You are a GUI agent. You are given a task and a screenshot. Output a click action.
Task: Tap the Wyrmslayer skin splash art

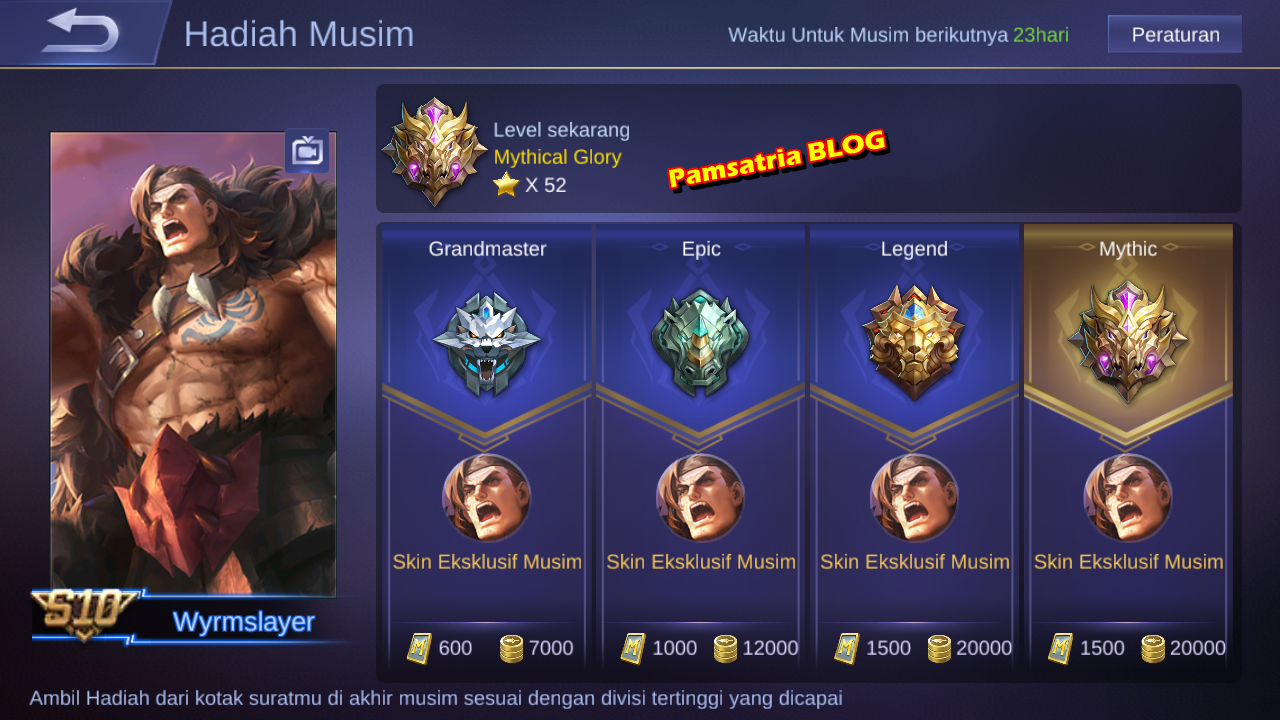[193, 364]
